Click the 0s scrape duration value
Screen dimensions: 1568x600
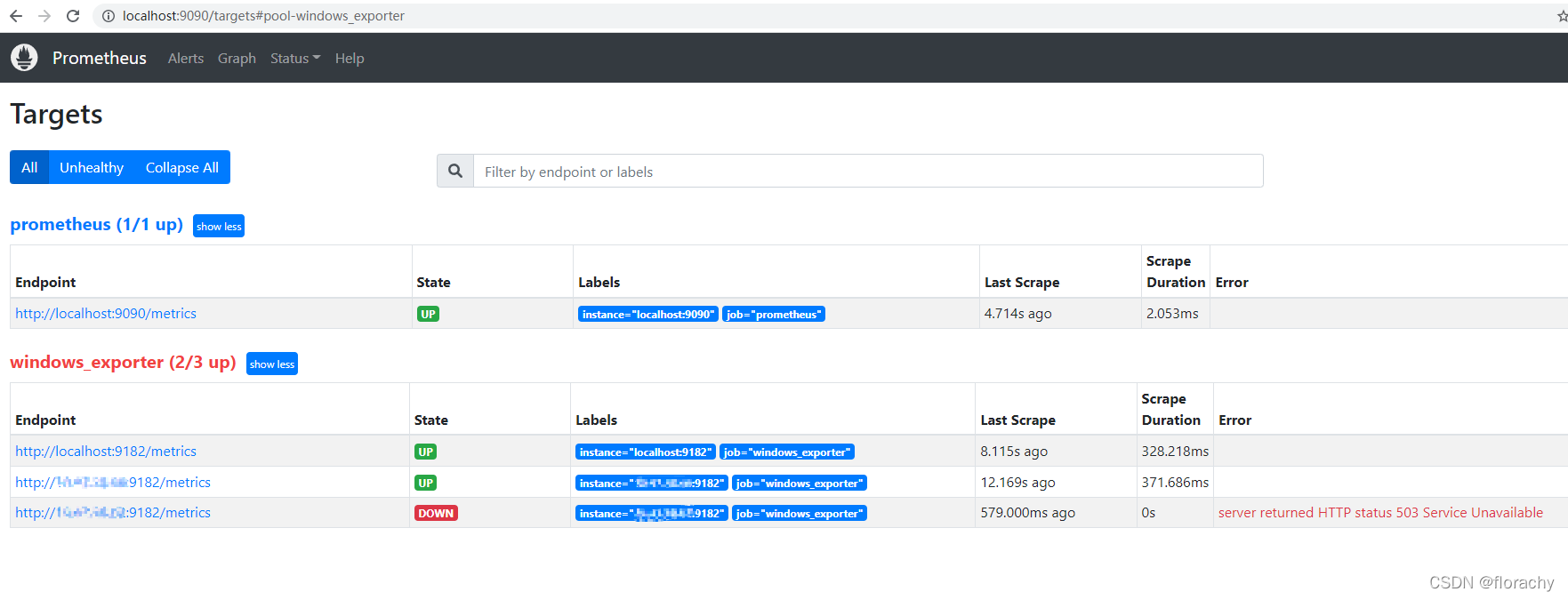[x=1148, y=512]
